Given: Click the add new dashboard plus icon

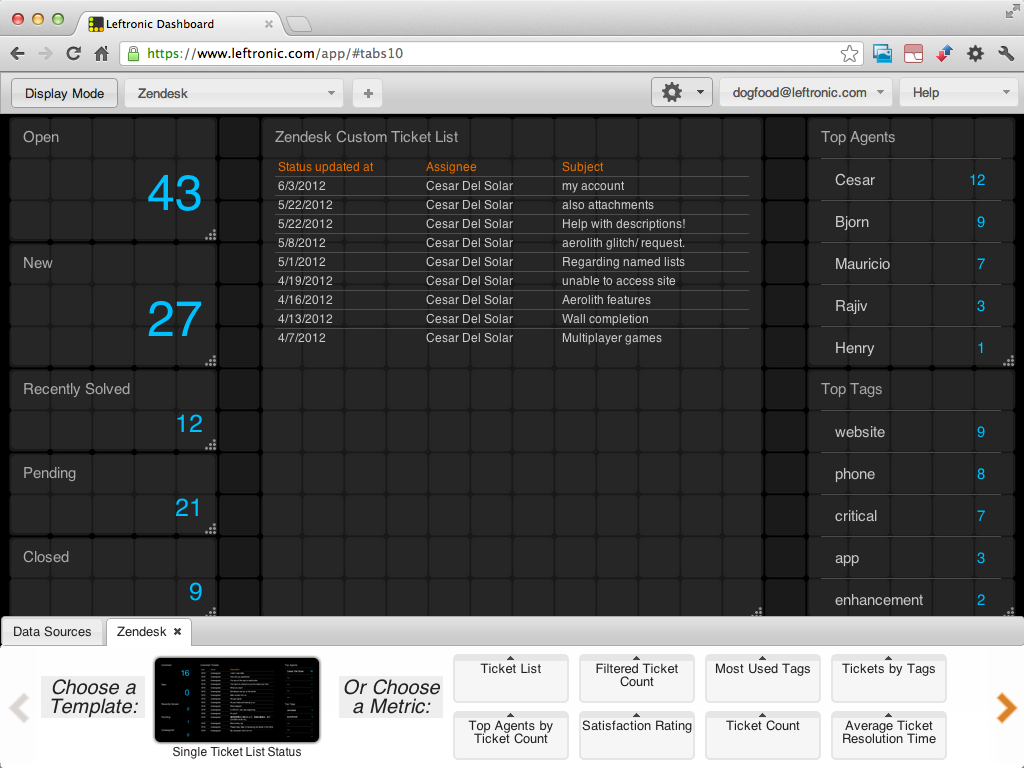Looking at the screenshot, I should [368, 93].
